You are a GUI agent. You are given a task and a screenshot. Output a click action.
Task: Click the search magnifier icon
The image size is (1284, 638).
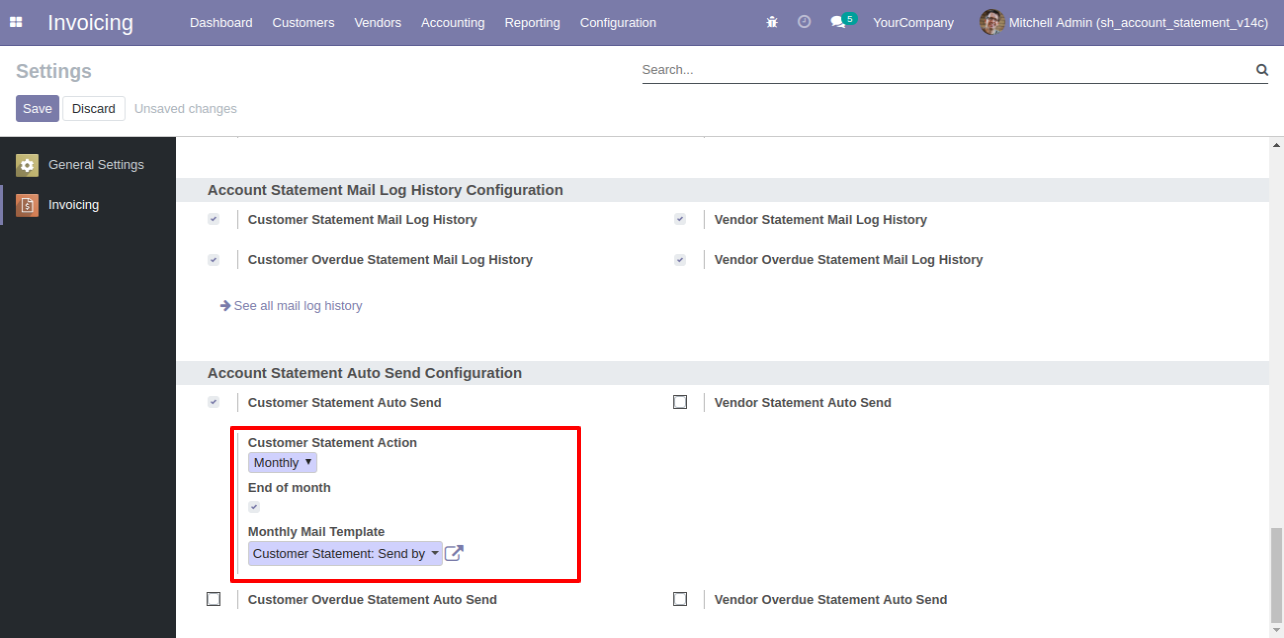[1262, 70]
